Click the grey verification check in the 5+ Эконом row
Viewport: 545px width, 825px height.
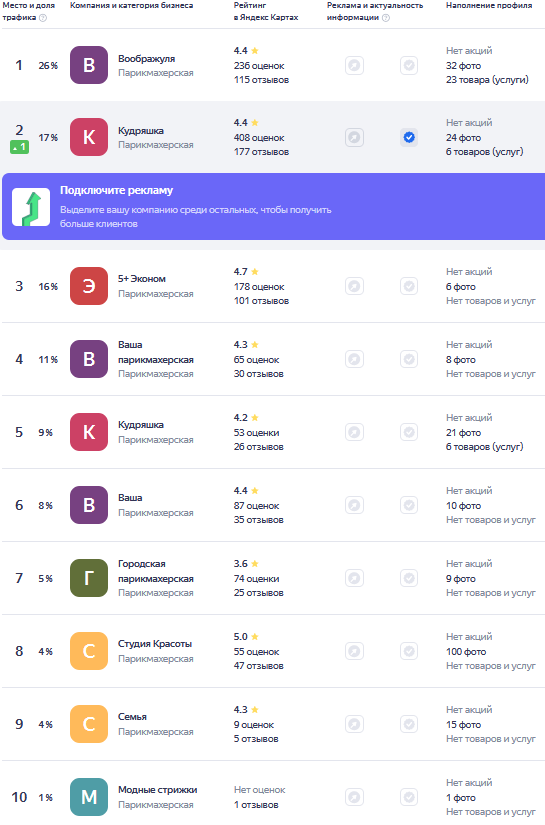(409, 287)
